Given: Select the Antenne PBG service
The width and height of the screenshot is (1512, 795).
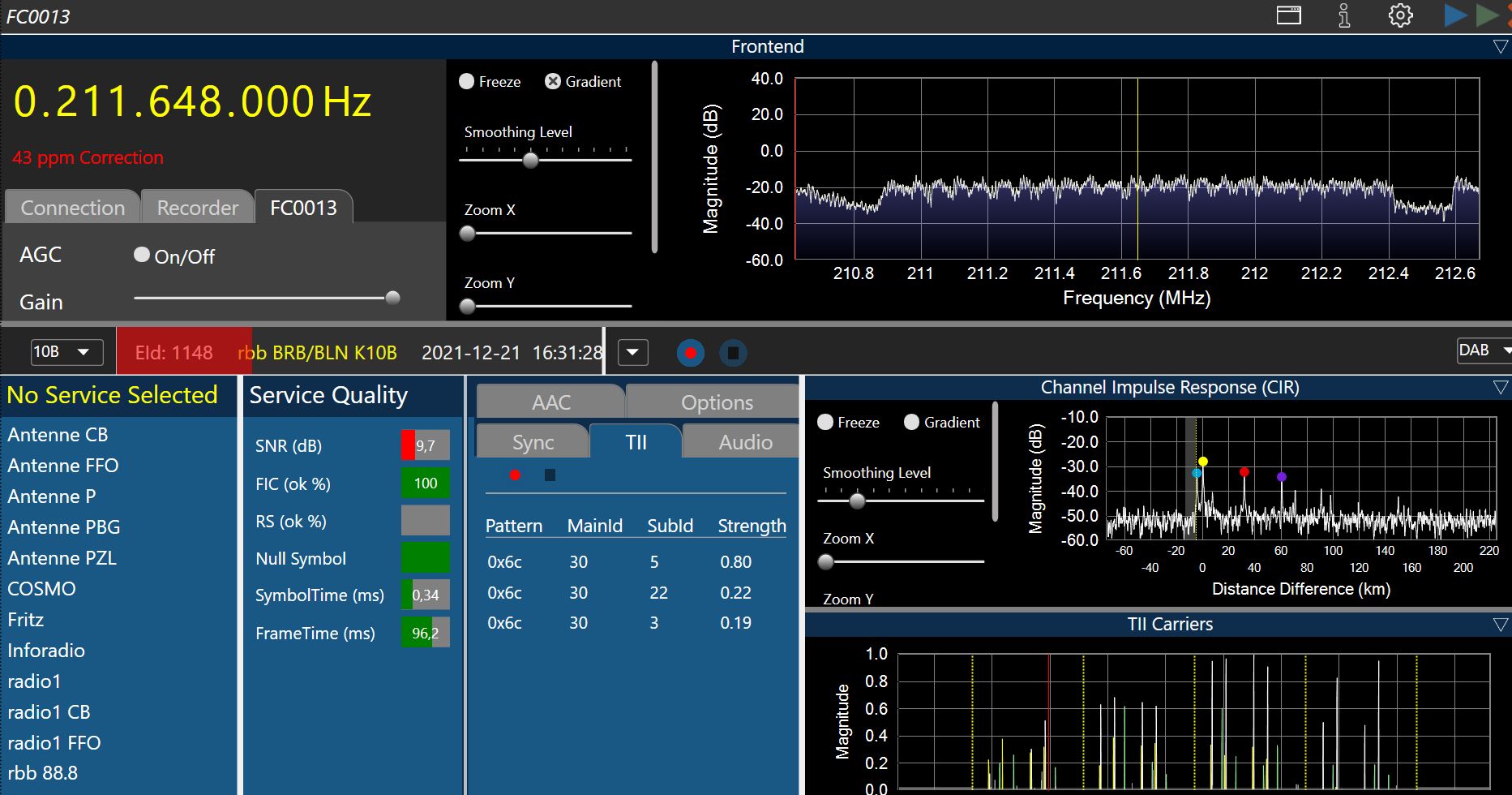Looking at the screenshot, I should tap(64, 527).
